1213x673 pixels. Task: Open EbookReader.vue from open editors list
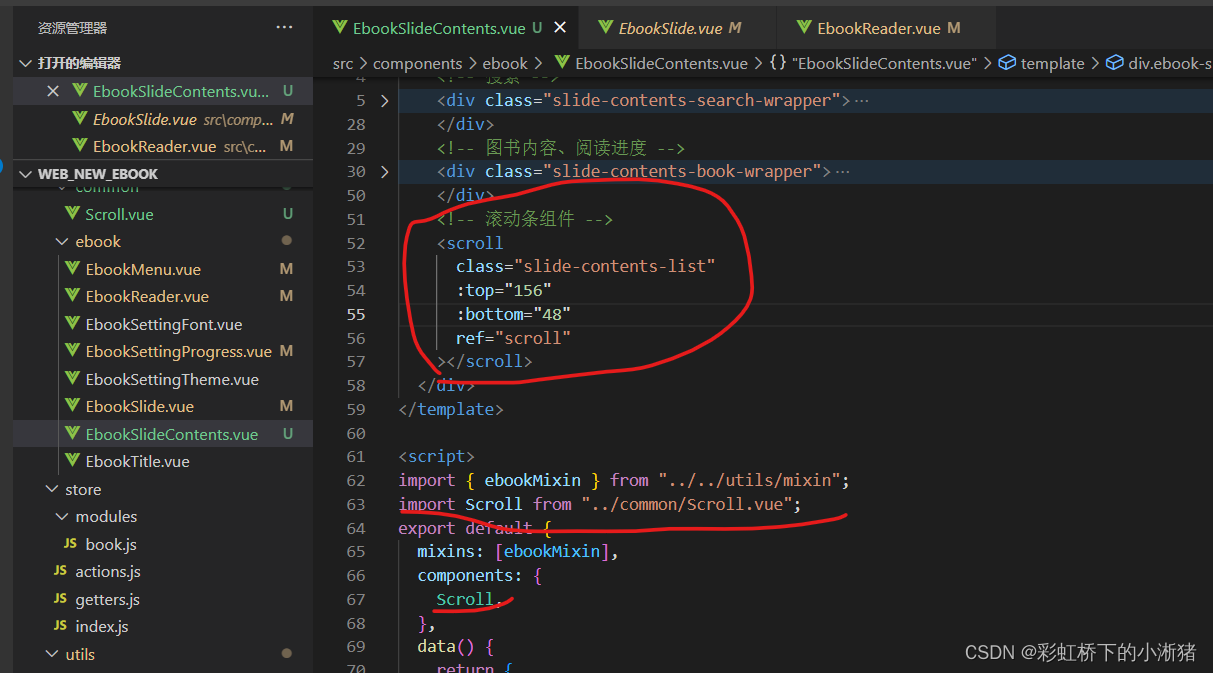pos(163,146)
